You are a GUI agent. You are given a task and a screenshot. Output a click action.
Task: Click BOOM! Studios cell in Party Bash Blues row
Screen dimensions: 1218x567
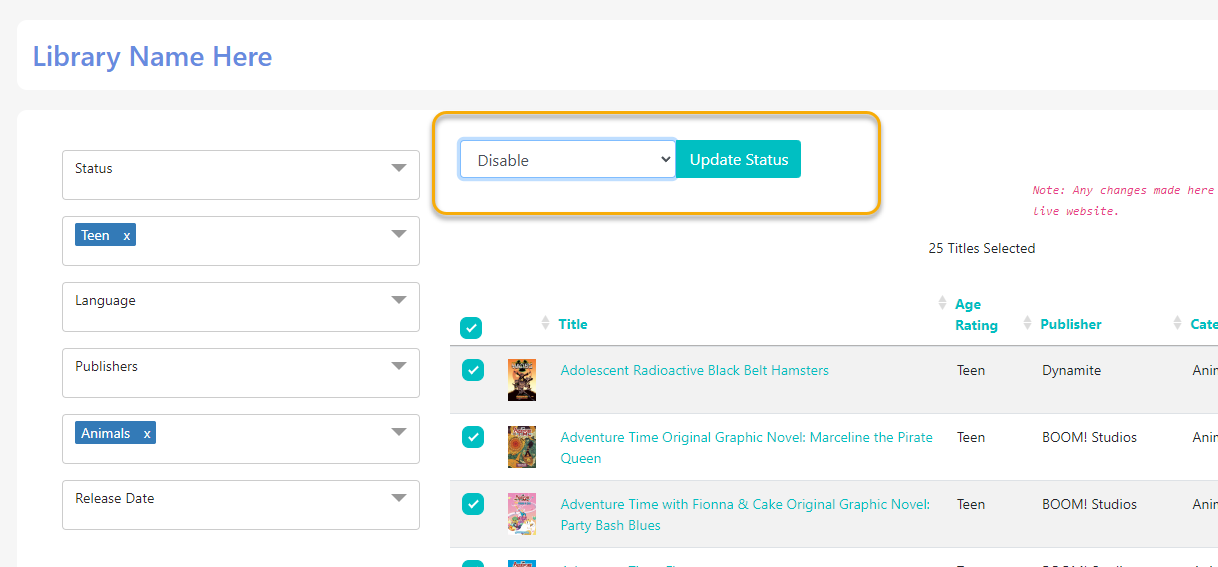tap(1089, 504)
